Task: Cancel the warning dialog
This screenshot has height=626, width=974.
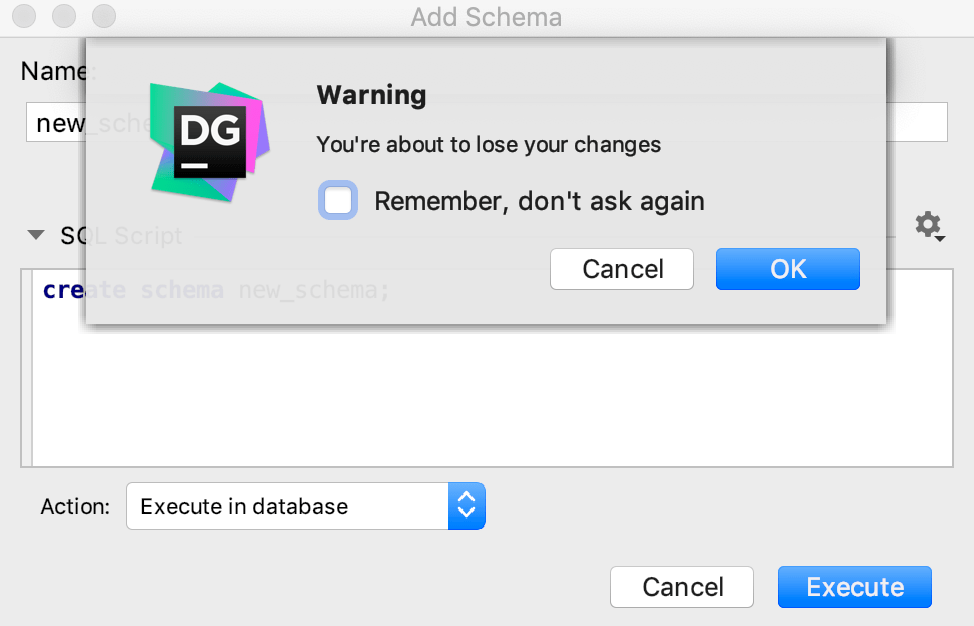Action: coord(621,268)
